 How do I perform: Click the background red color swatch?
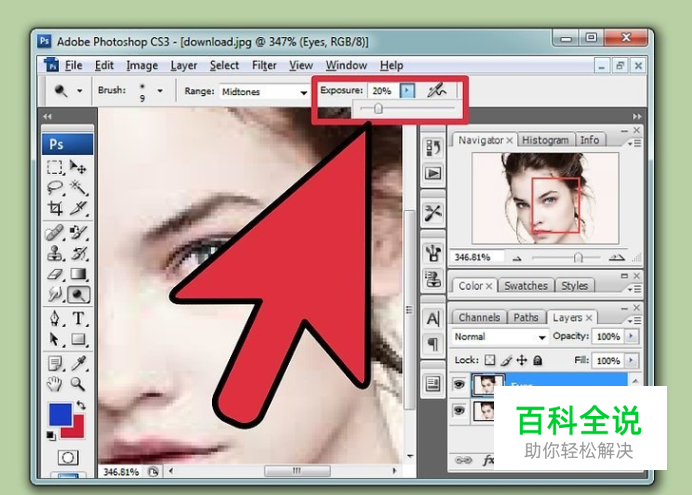pos(77,431)
